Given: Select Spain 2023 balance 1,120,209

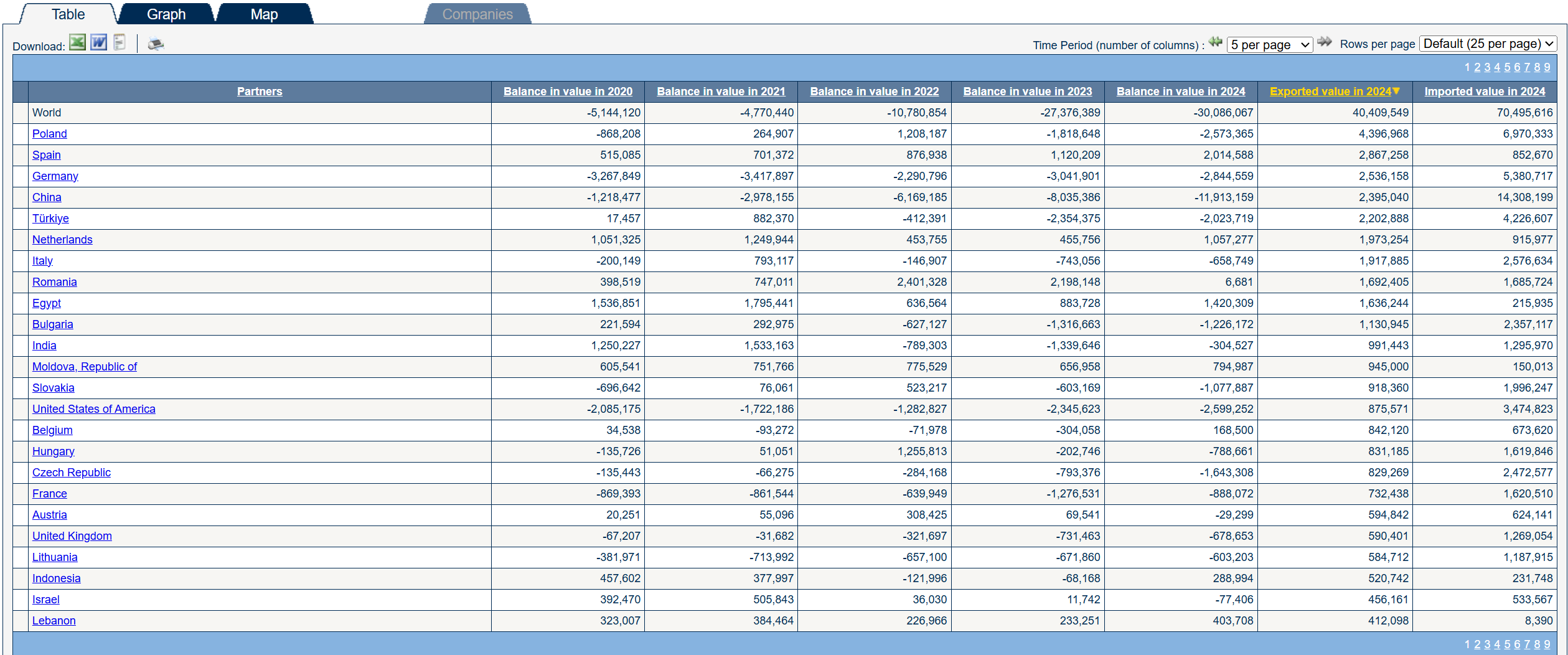Looking at the screenshot, I should click(x=1076, y=155).
